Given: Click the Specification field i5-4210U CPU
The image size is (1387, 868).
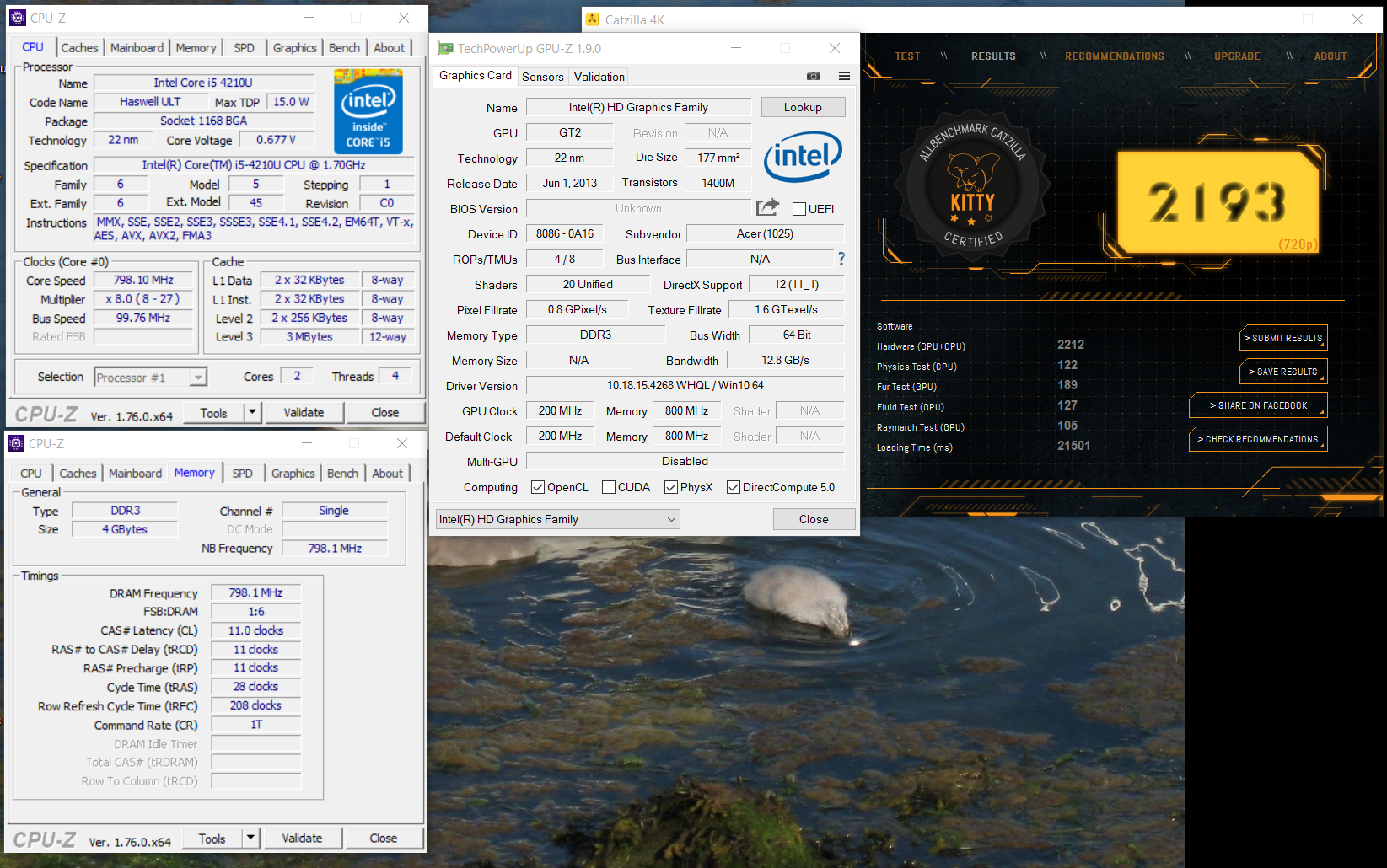Looking at the screenshot, I should pyautogui.click(x=254, y=165).
